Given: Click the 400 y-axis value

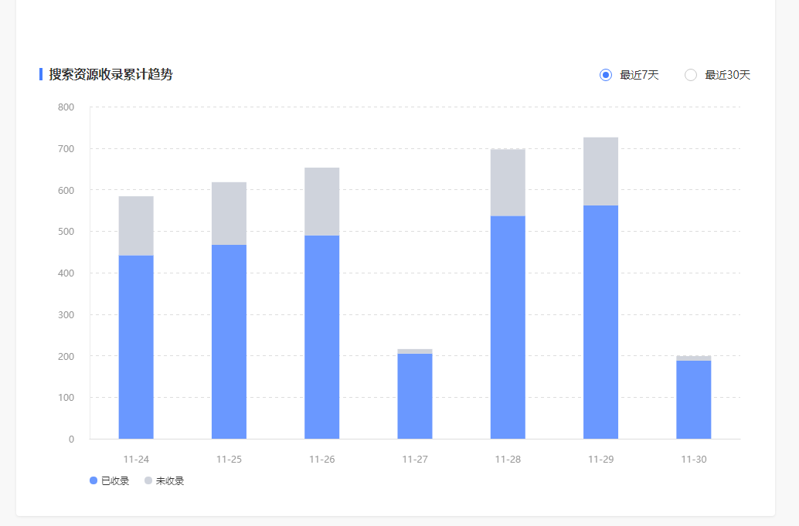Looking at the screenshot, I should pyautogui.click(x=66, y=273).
